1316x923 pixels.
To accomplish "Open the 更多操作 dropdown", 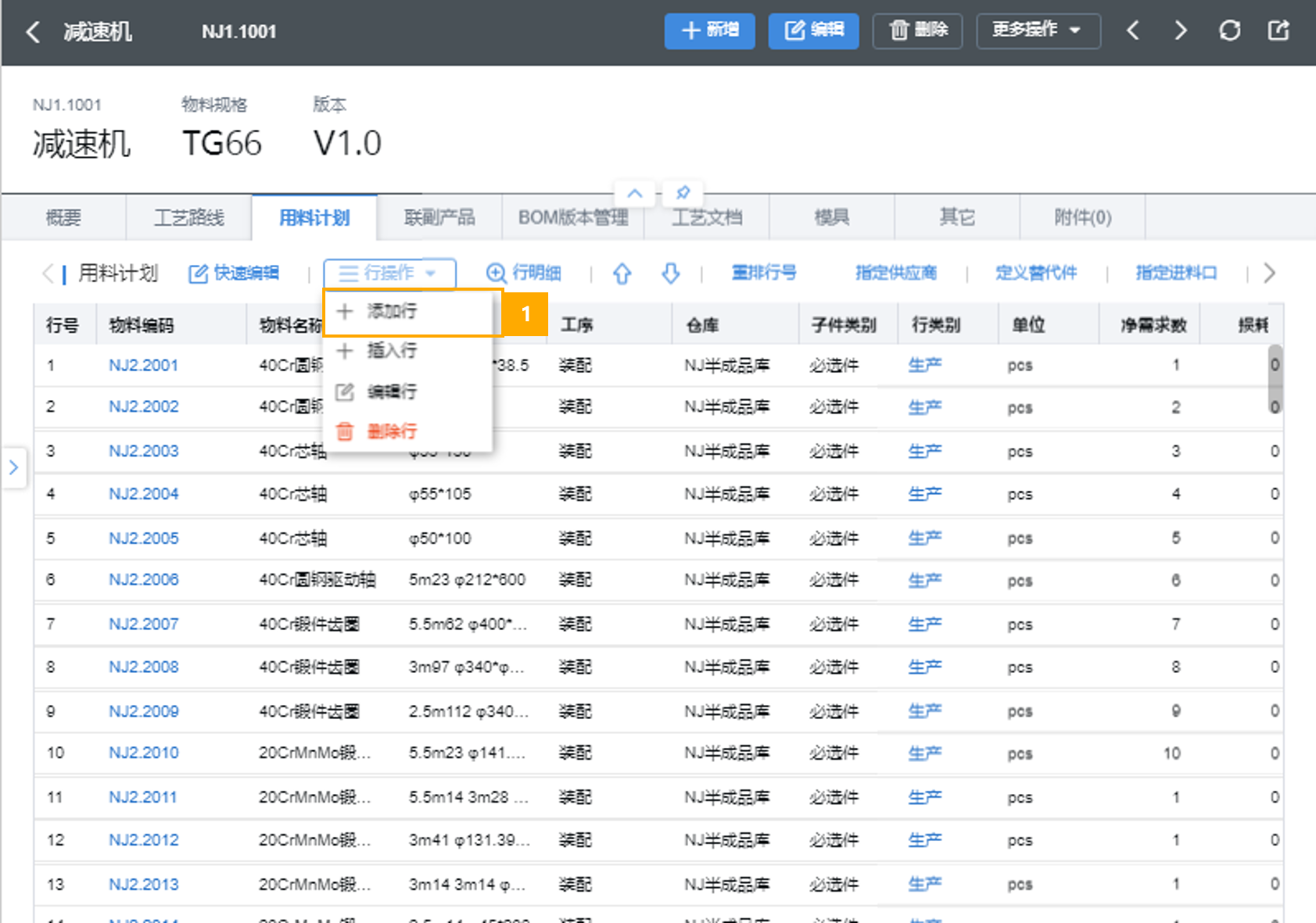I will [x=1038, y=31].
